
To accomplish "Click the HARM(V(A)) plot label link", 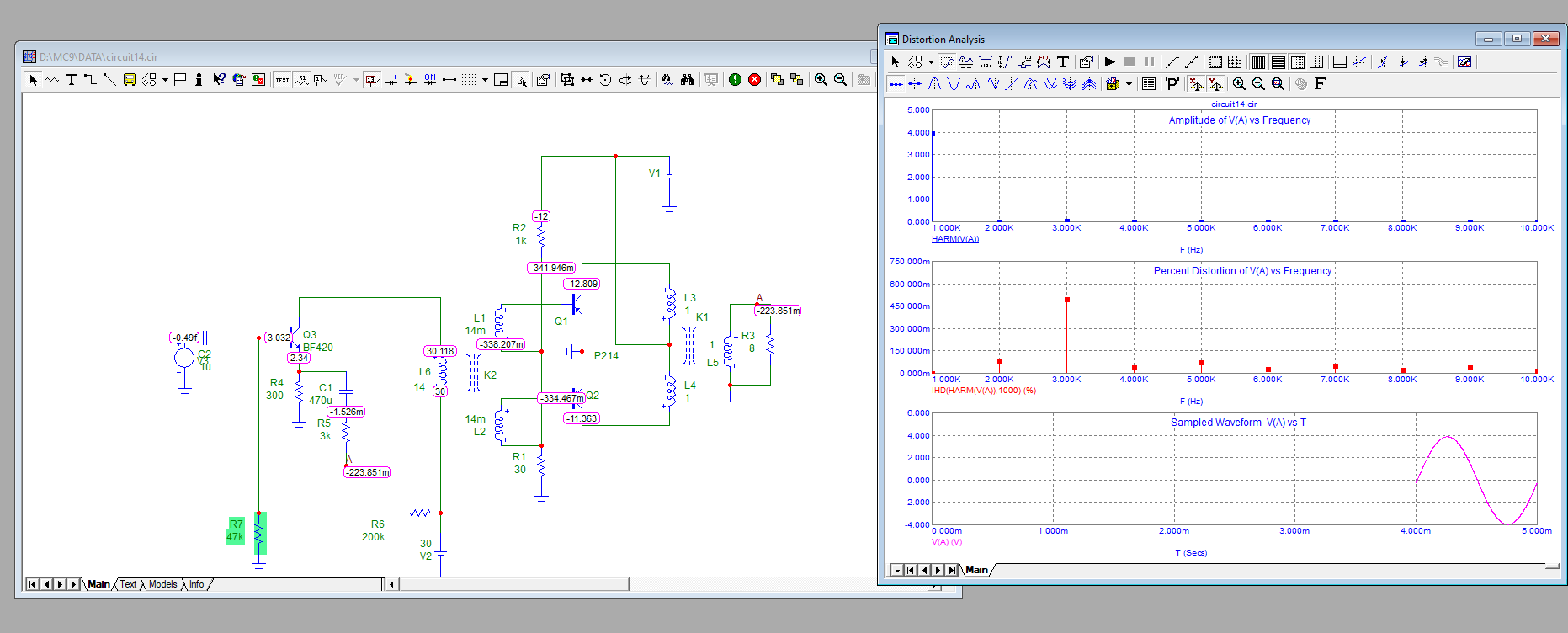I will pos(955,239).
